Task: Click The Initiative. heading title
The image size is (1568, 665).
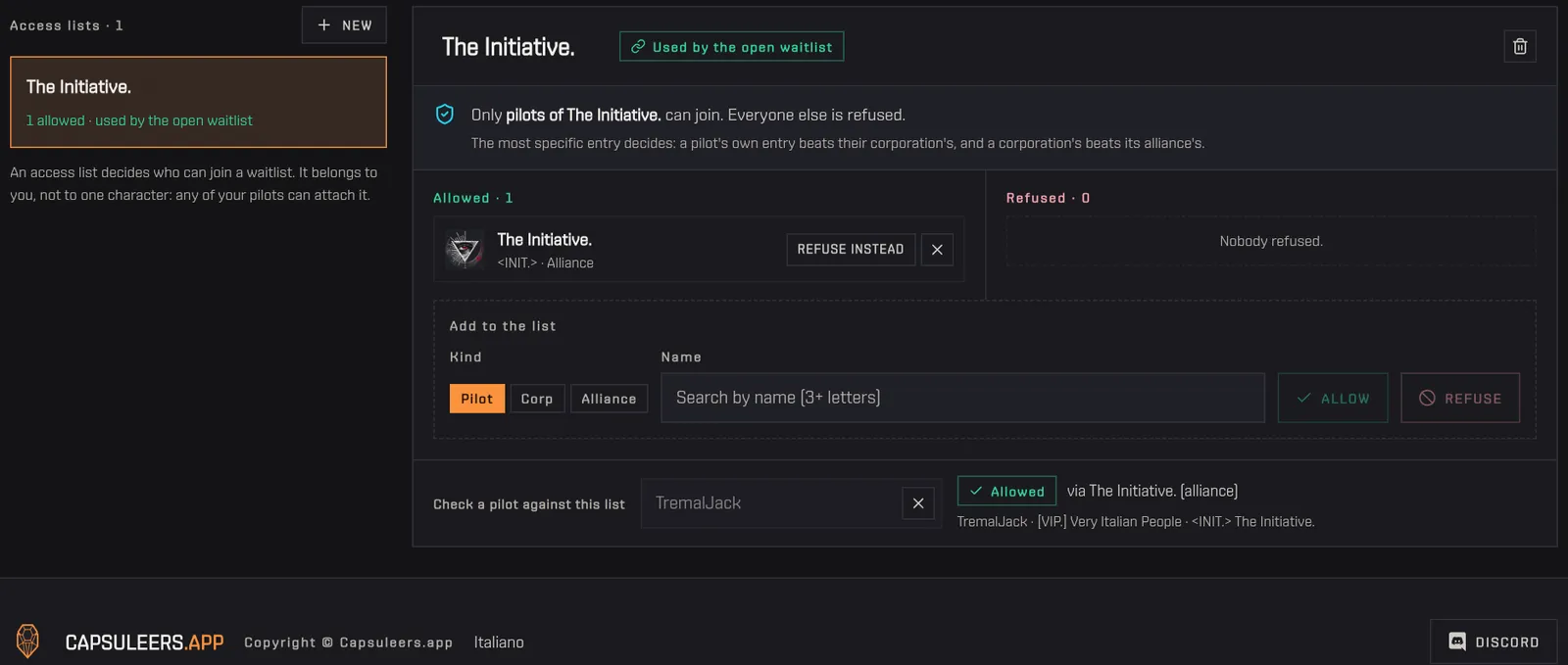Action: [x=509, y=47]
